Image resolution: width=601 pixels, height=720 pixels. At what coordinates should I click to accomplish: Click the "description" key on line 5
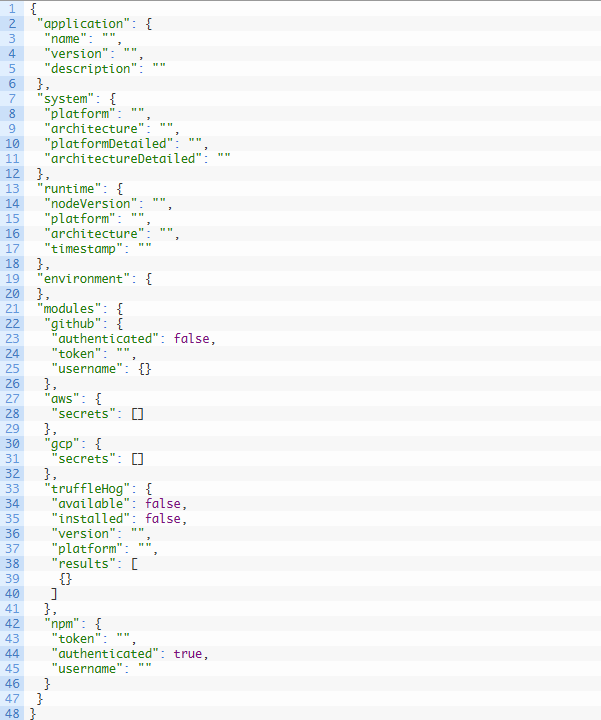[92, 68]
